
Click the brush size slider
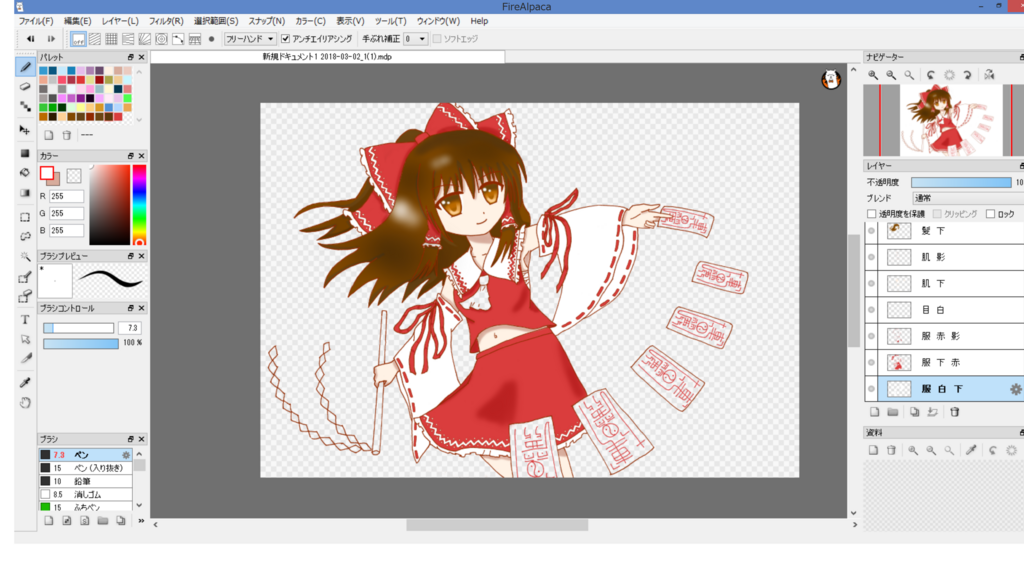[x=78, y=328]
